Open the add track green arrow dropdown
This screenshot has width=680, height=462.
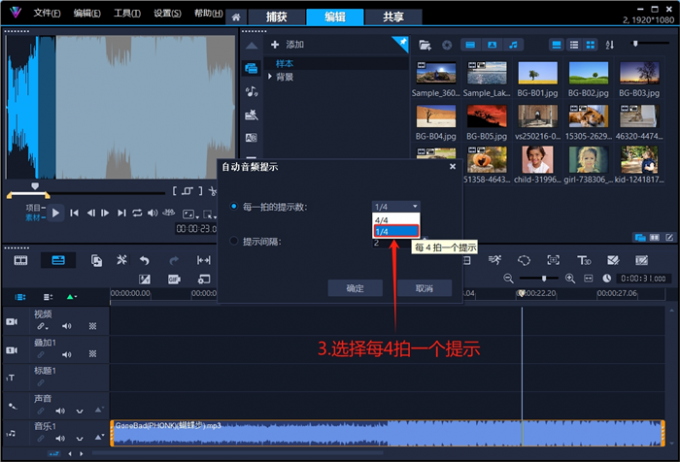tap(71, 297)
